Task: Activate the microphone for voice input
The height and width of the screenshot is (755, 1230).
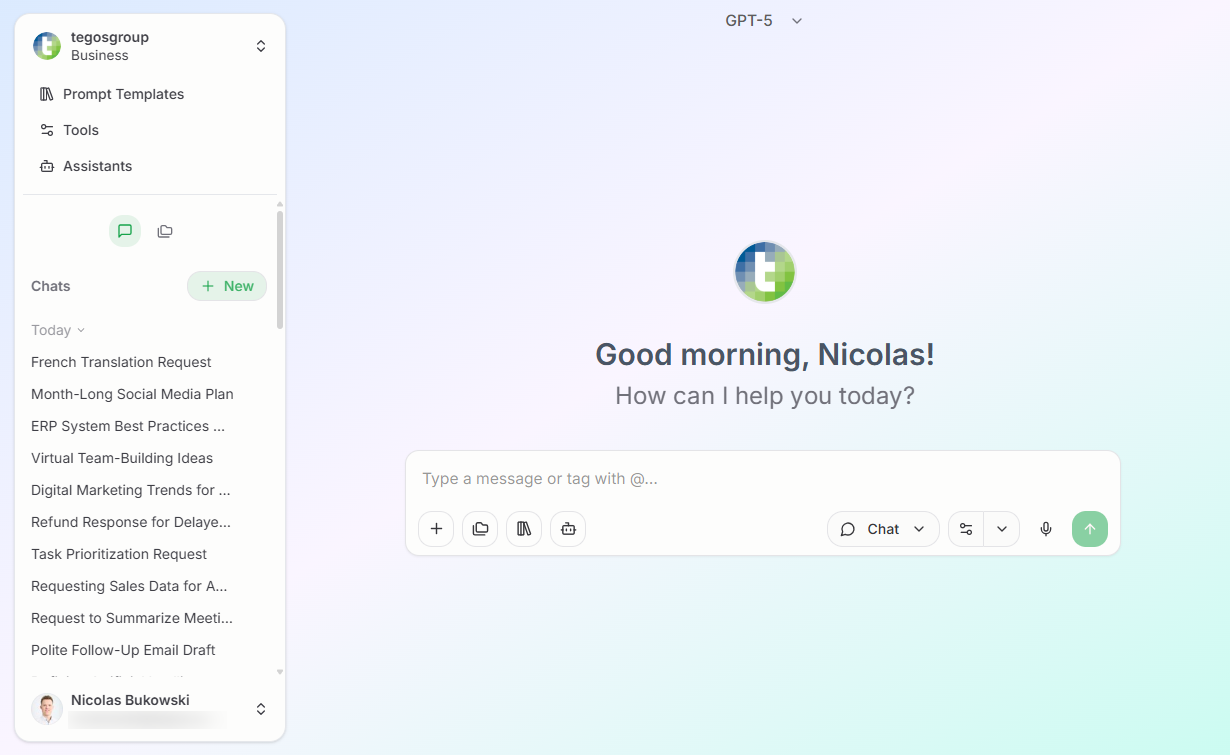Action: [x=1045, y=529]
